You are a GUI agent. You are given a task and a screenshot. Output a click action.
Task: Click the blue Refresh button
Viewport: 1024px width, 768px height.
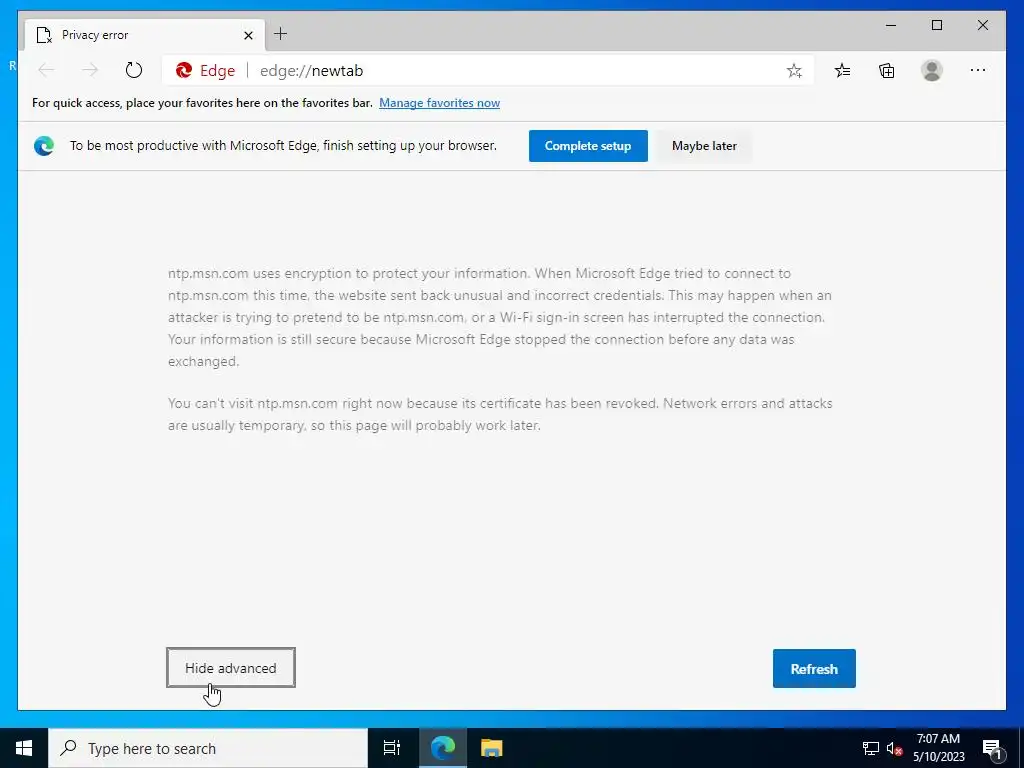(814, 668)
